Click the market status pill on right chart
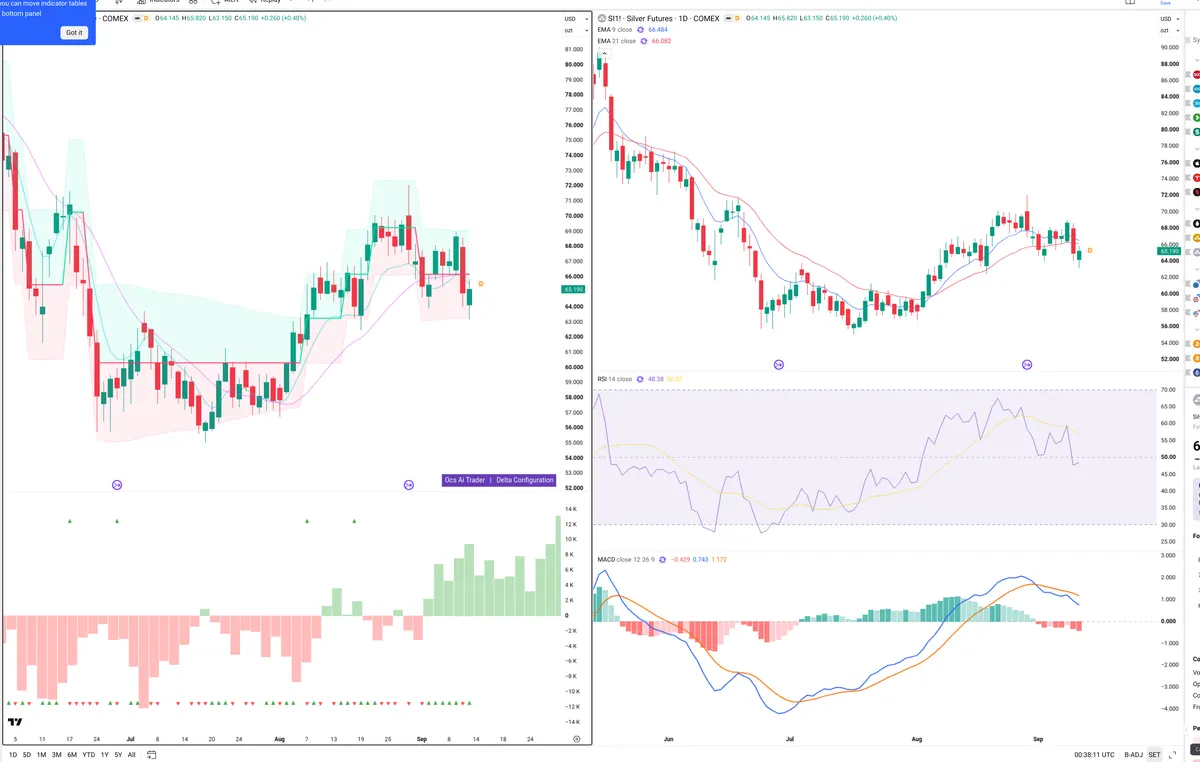 click(728, 18)
